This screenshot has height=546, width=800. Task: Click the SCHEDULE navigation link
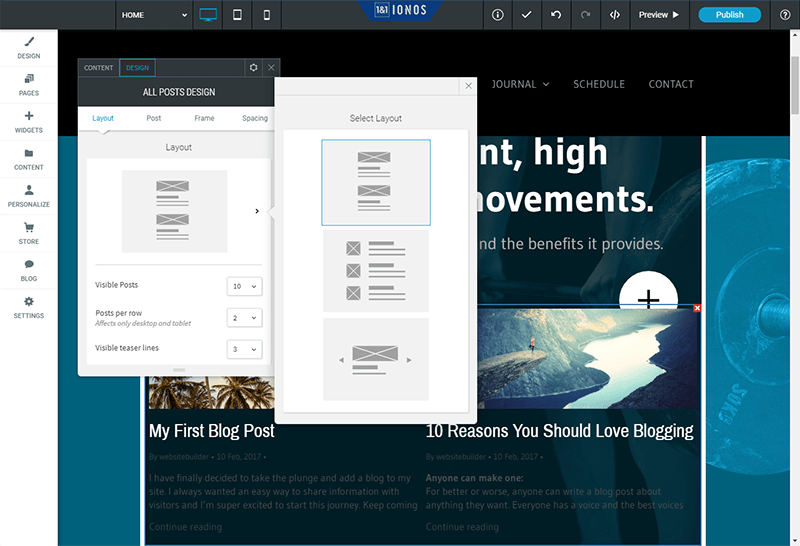[x=598, y=84]
